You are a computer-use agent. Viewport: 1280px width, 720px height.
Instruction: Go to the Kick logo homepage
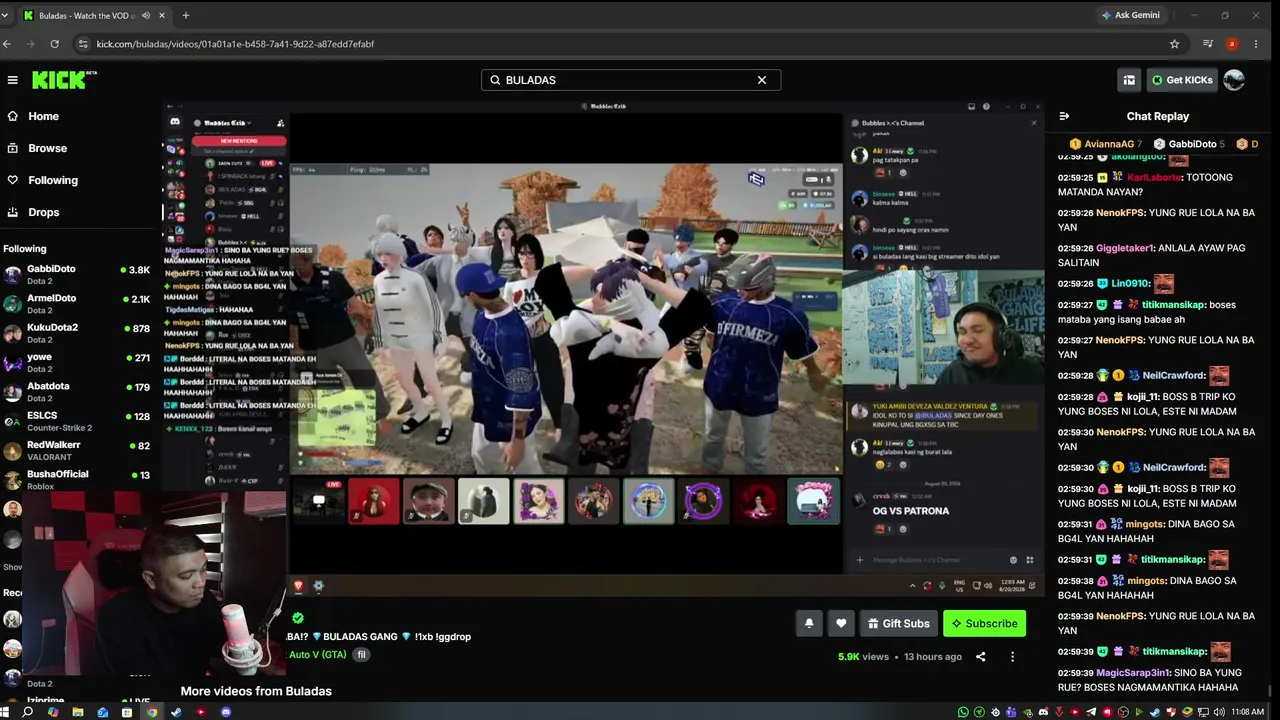[x=64, y=80]
